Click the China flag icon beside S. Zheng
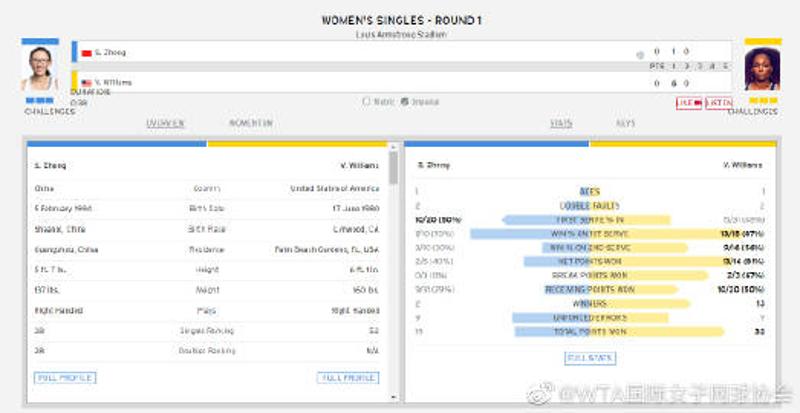Image resolution: width=800 pixels, height=413 pixels. click(87, 52)
